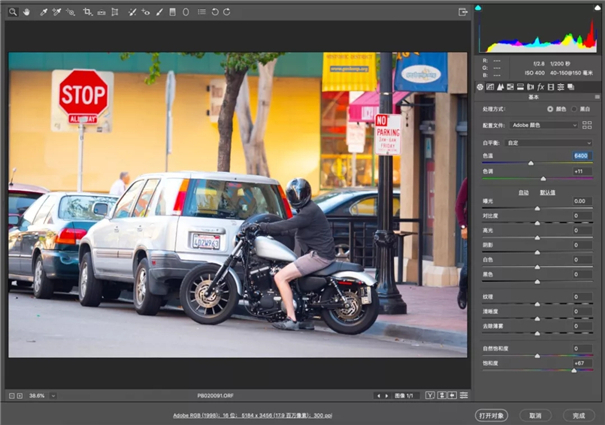Open the 配置文件 Adobe 颜色 dropdown
605x425 pixels.
(546, 125)
